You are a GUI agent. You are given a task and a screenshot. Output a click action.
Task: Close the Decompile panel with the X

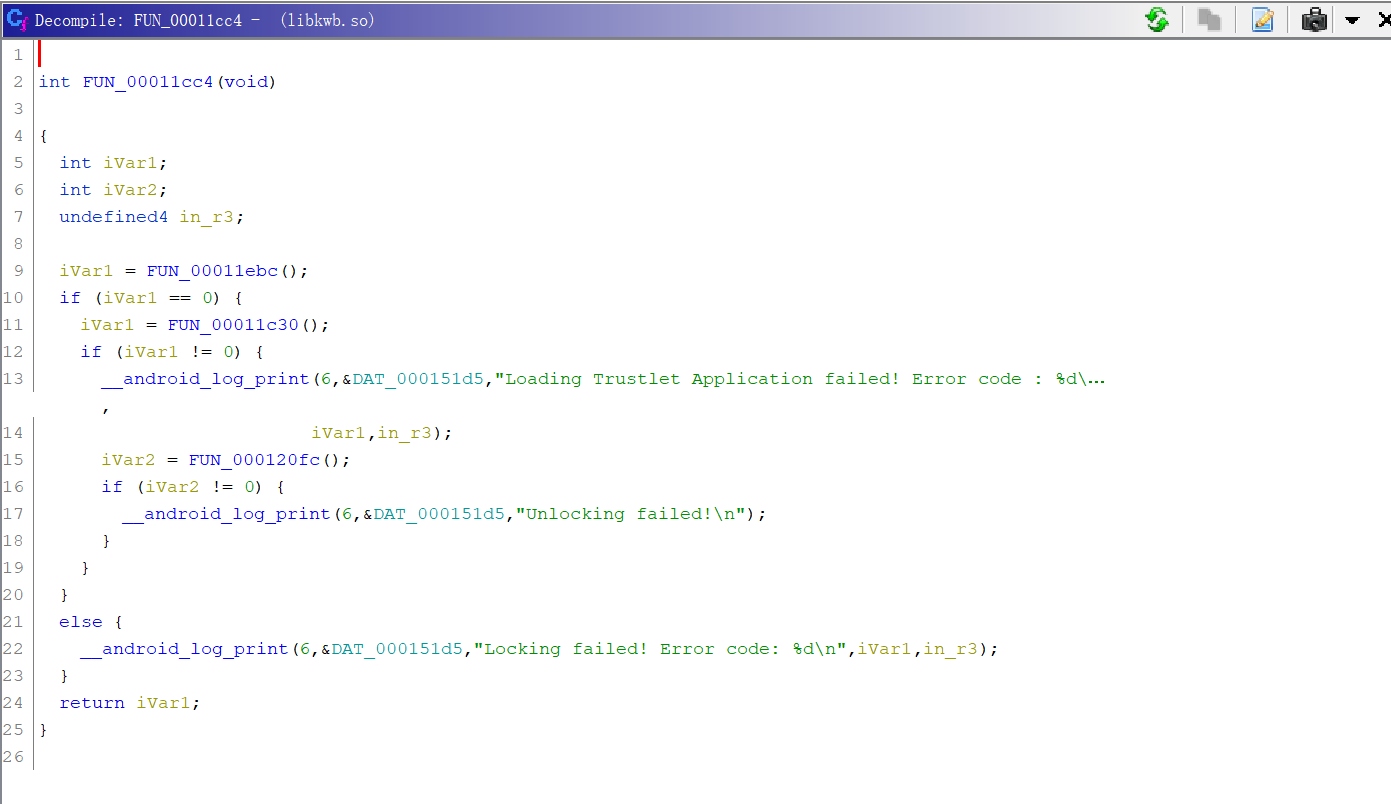point(1383,20)
